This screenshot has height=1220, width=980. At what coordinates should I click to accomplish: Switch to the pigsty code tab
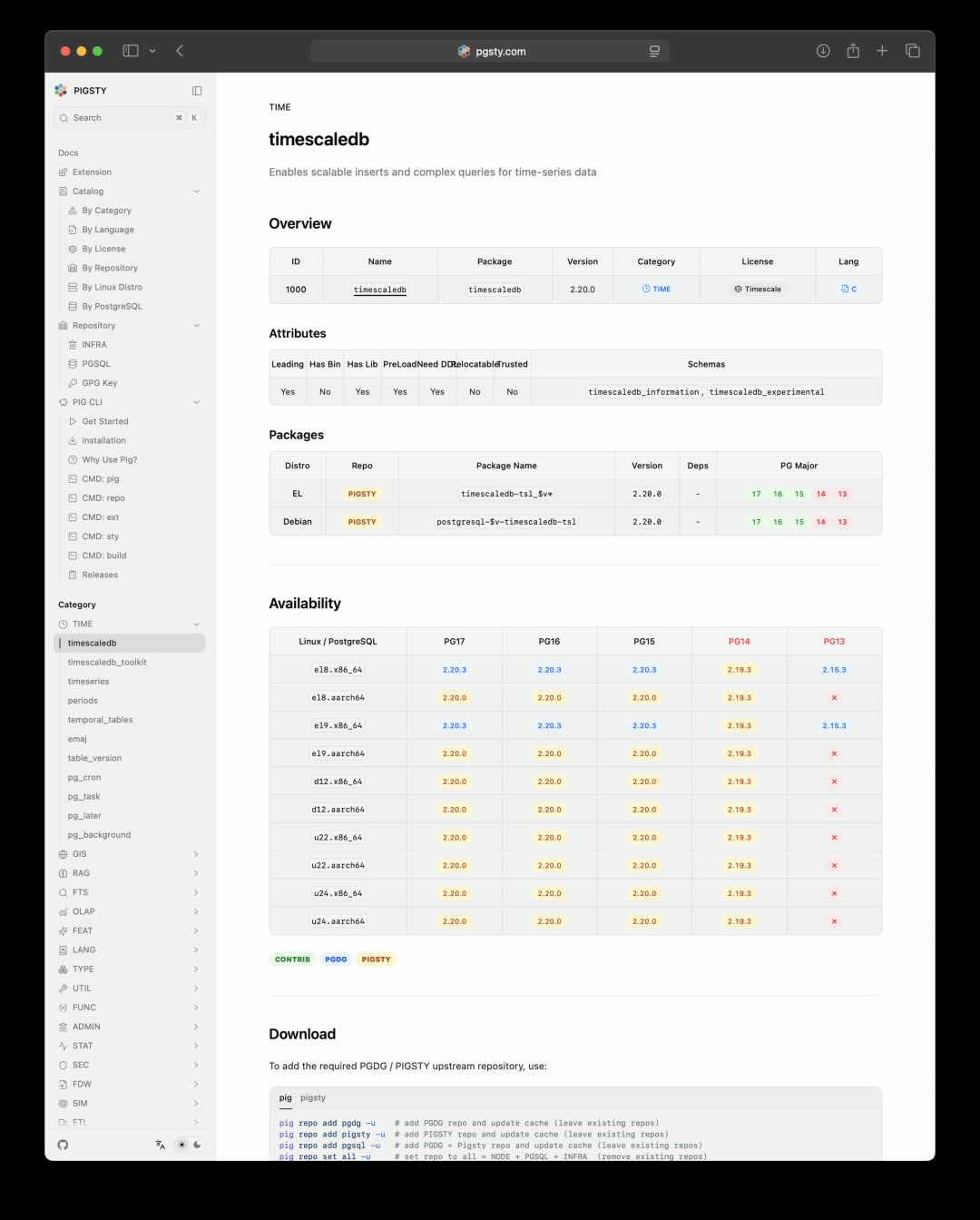313,1097
